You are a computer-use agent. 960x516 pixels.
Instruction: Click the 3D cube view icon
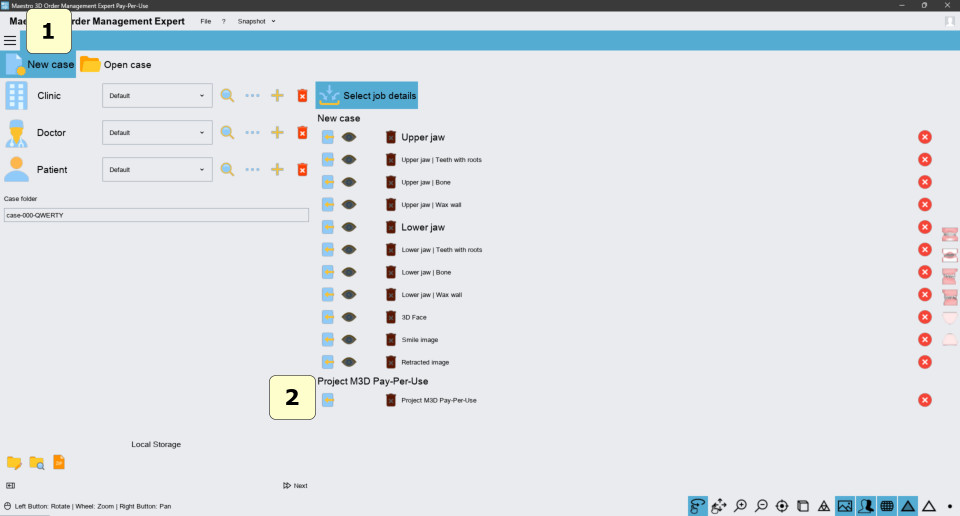point(803,506)
